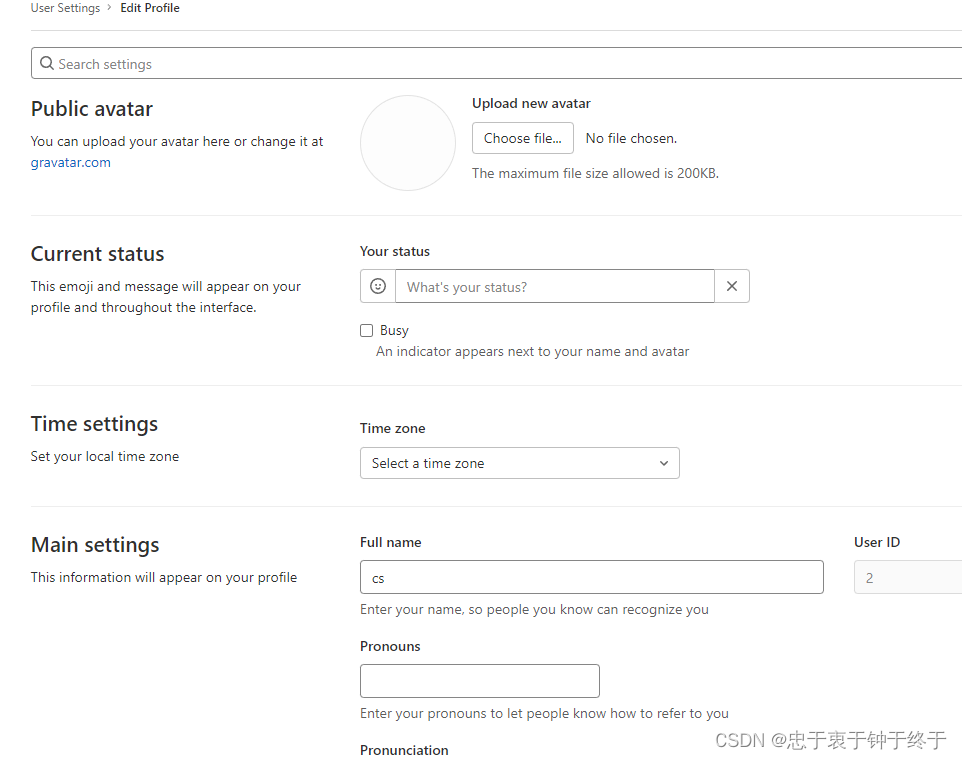Click 'Set your local time zone' text
This screenshot has height=759, width=962.
[x=105, y=457]
